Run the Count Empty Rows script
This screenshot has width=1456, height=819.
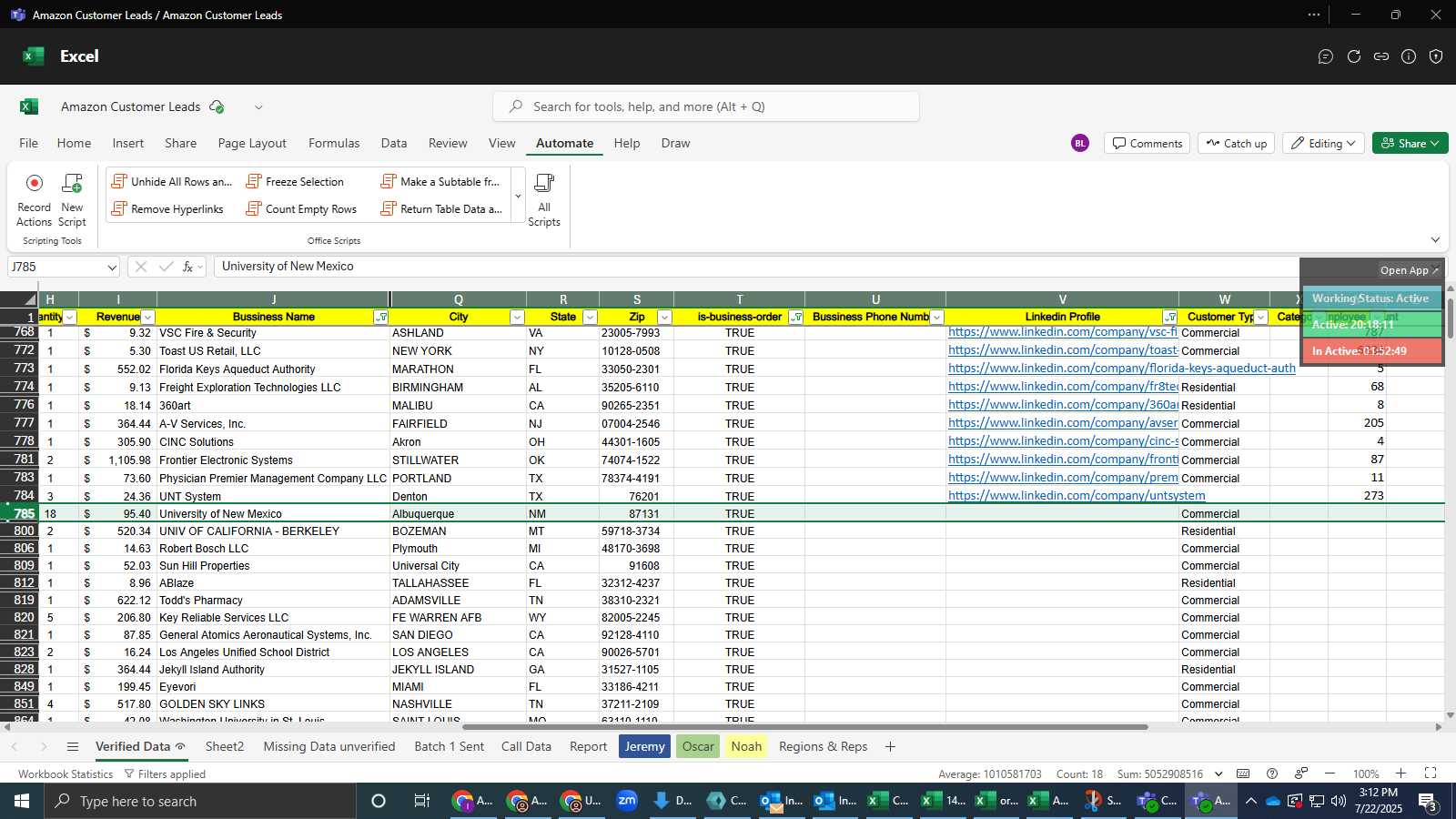pos(301,209)
